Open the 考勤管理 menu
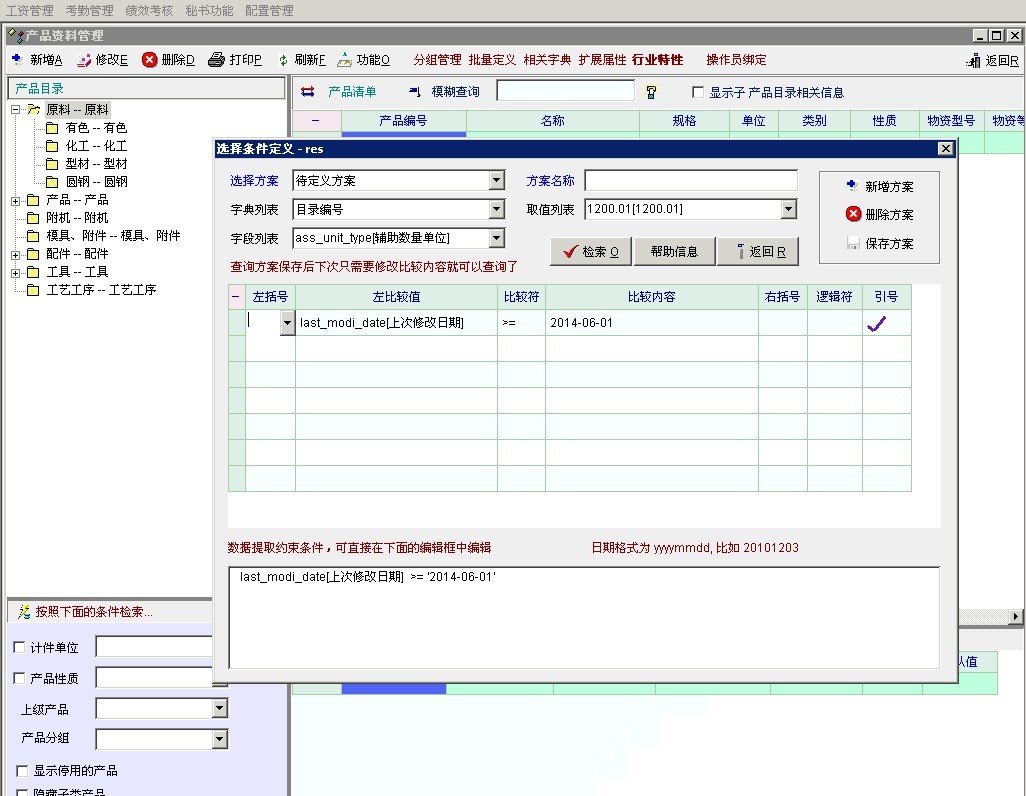 (90, 10)
